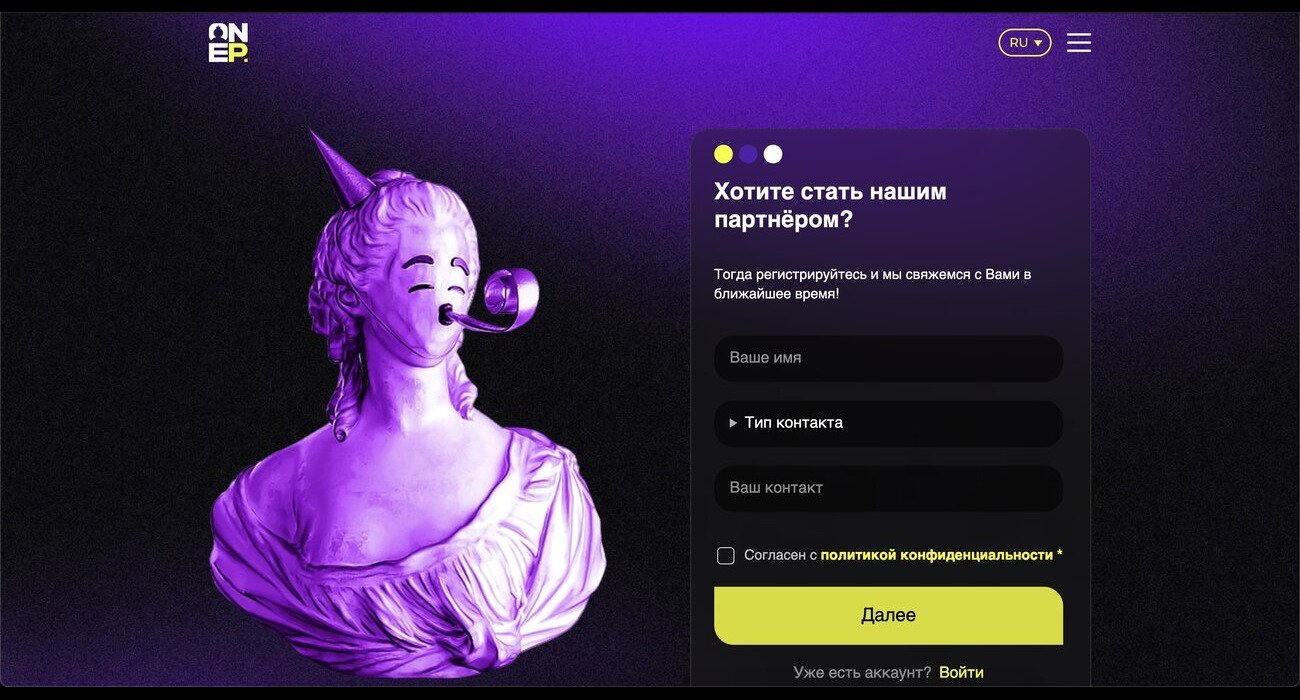
Task: Tick the privacy policy consent checkbox
Action: pyautogui.click(x=726, y=555)
